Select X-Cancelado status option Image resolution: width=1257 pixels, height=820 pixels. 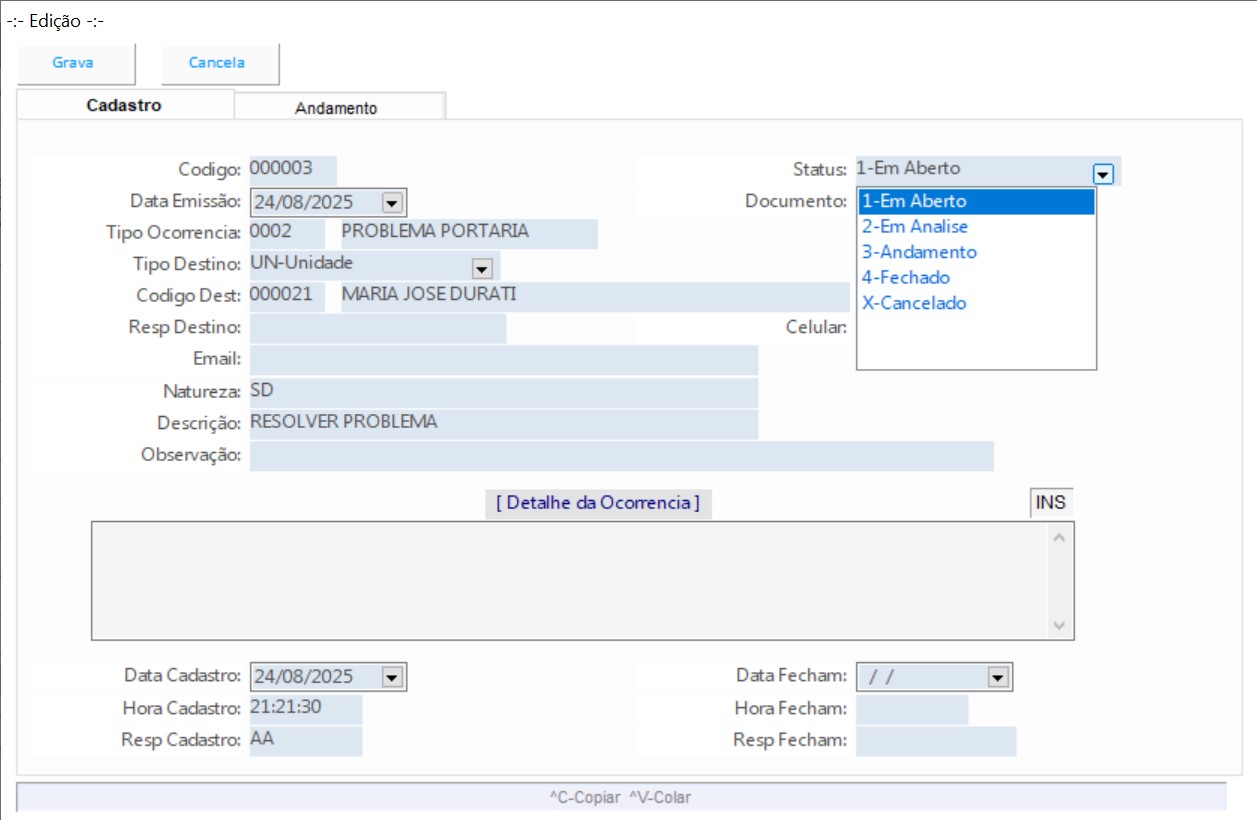pos(914,303)
